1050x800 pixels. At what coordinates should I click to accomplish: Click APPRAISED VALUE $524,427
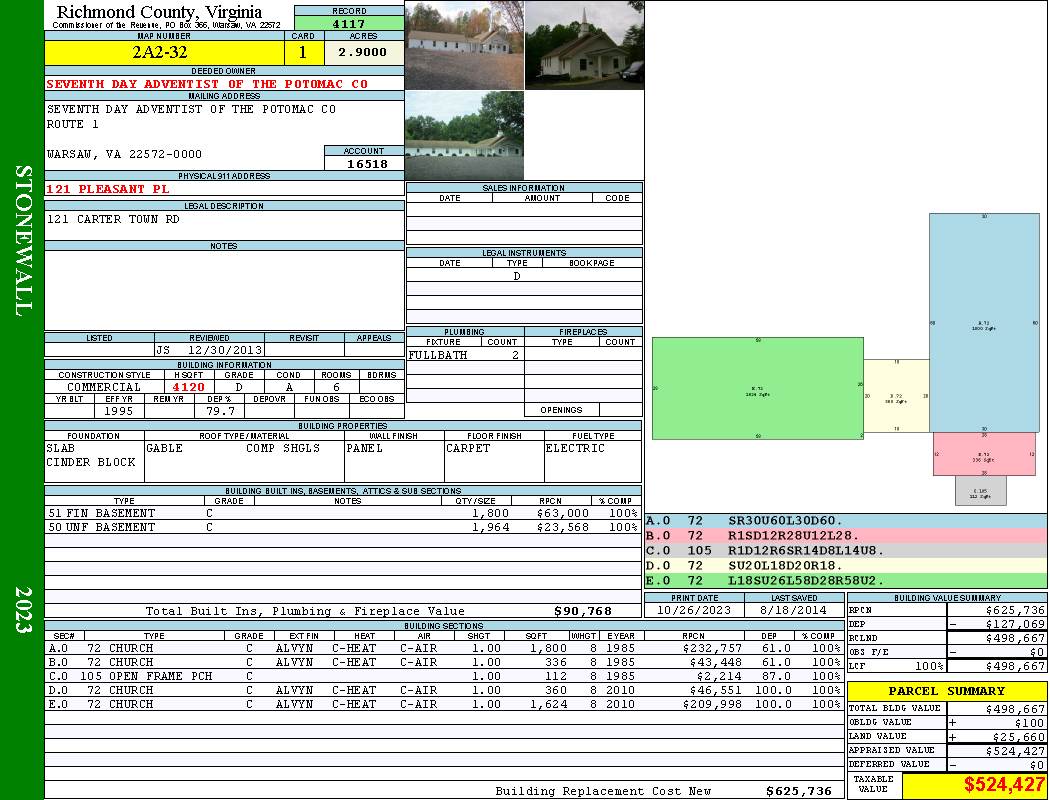coord(1015,751)
